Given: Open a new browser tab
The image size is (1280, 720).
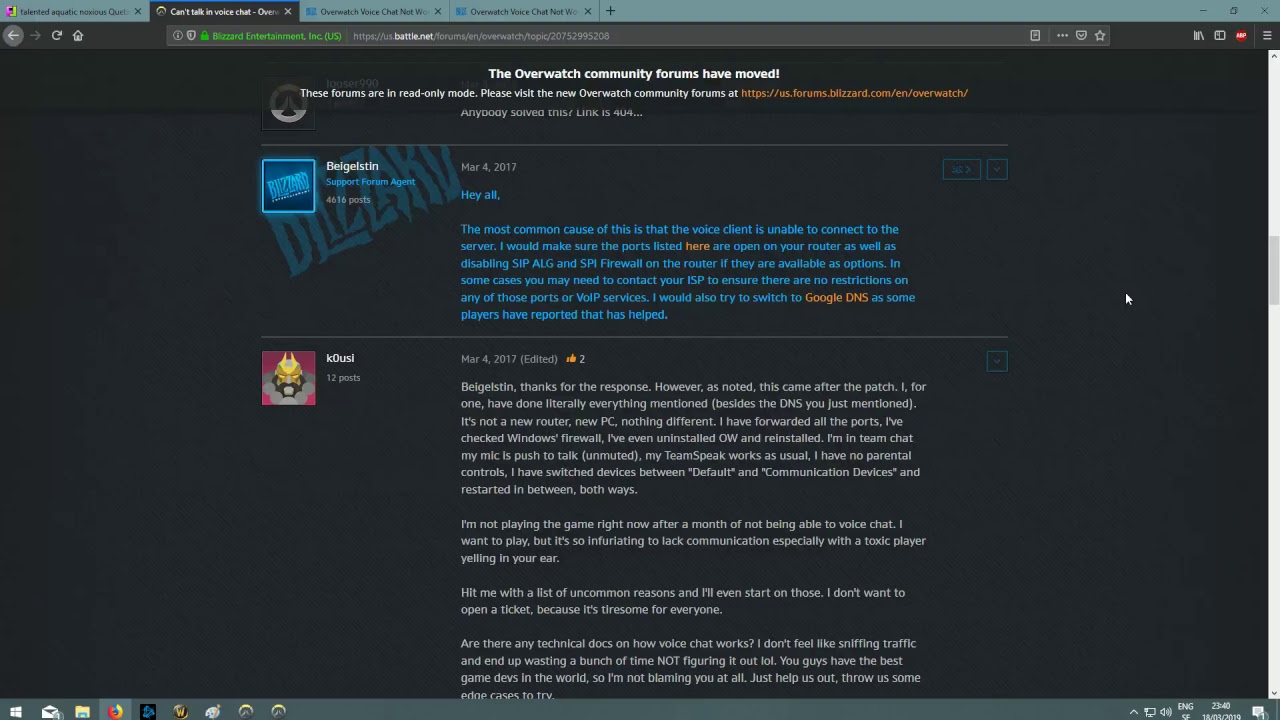Looking at the screenshot, I should [x=610, y=11].
